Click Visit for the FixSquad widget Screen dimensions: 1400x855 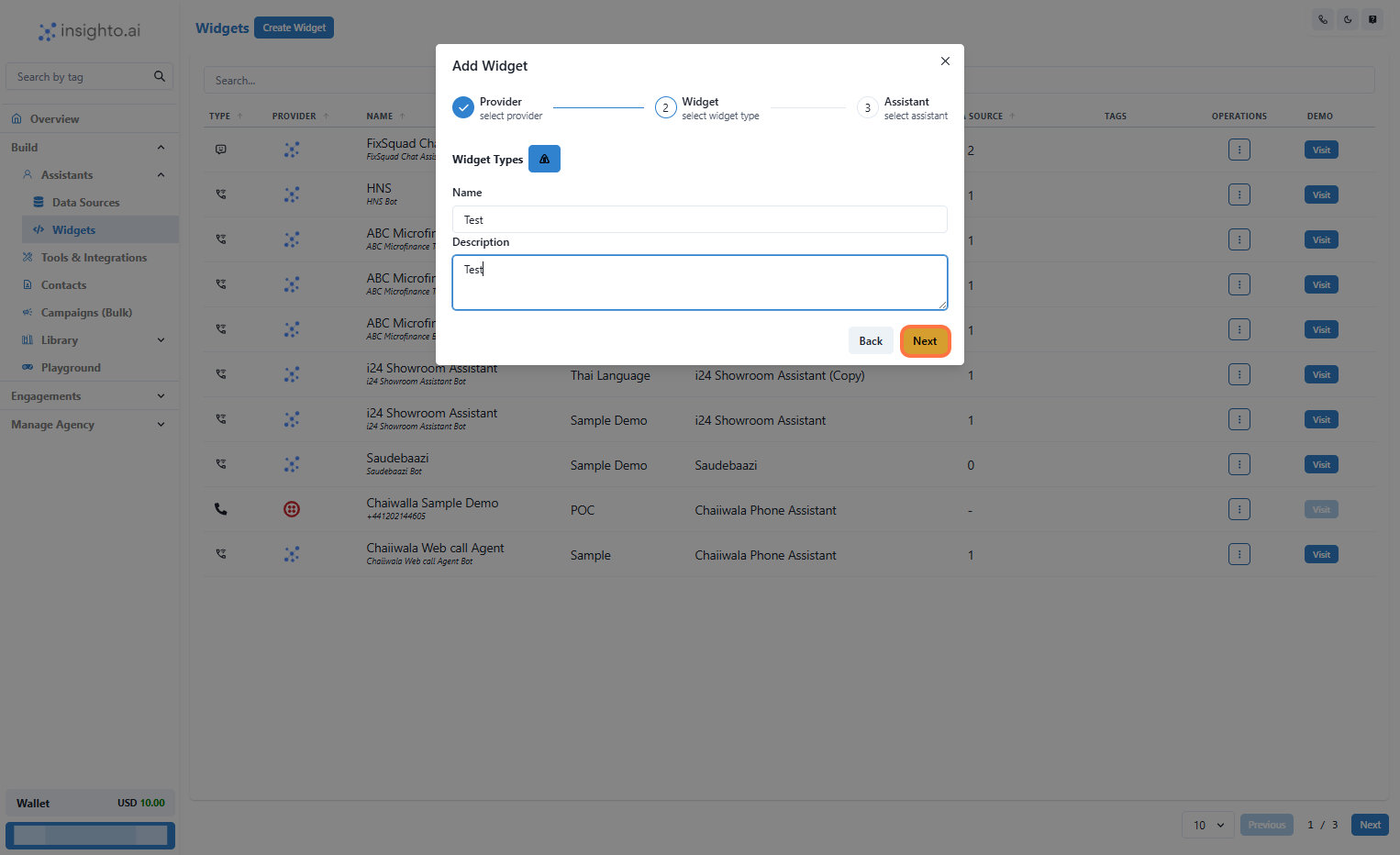coord(1321,150)
